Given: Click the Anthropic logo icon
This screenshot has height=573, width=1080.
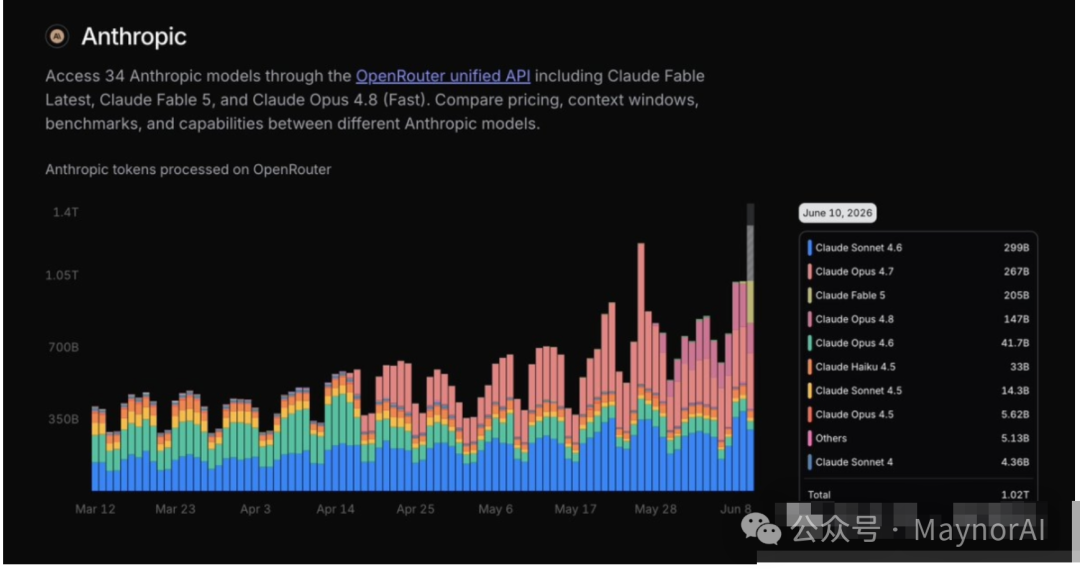Looking at the screenshot, I should (57, 36).
